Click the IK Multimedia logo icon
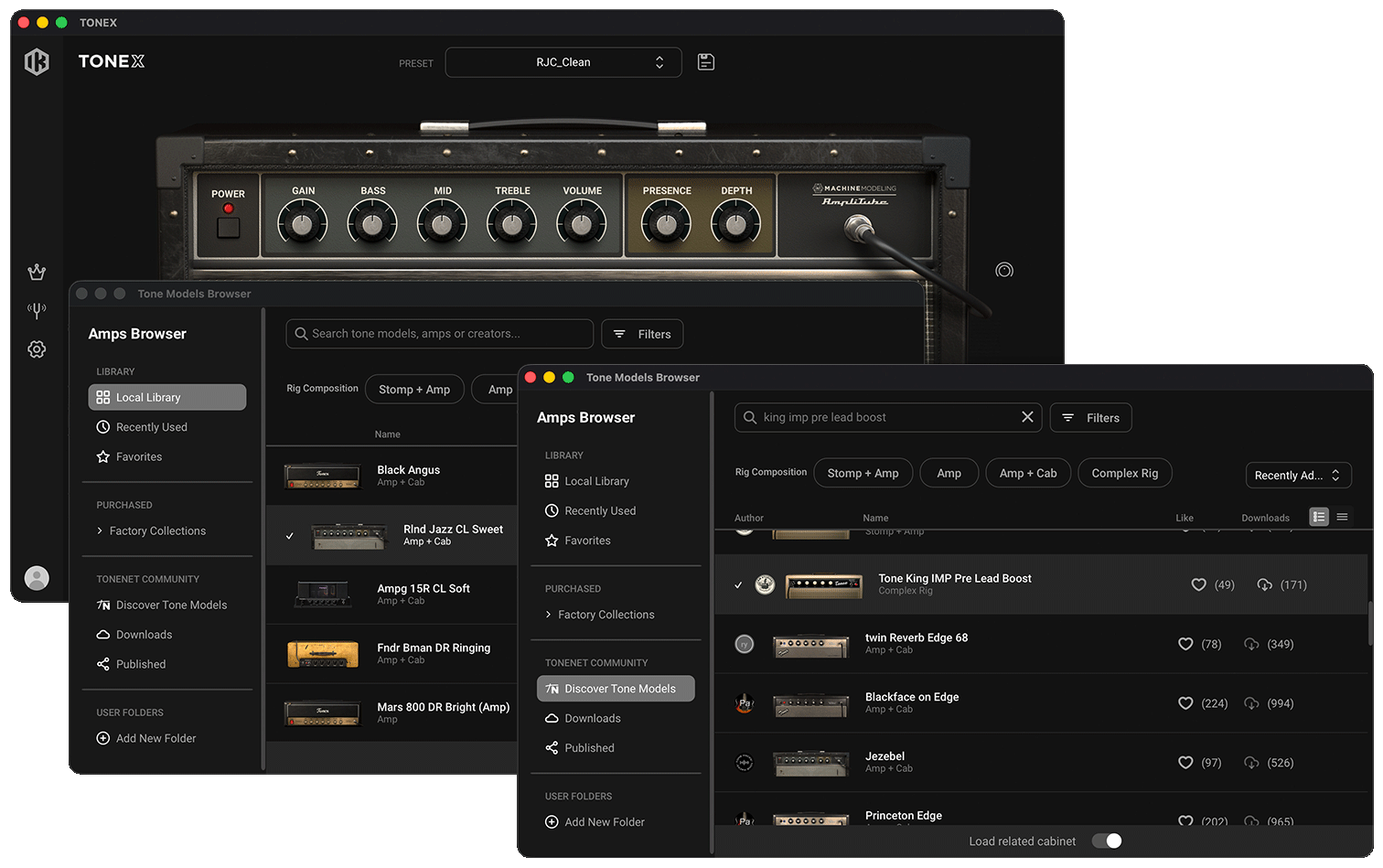The image size is (1383, 868). pyautogui.click(x=37, y=61)
